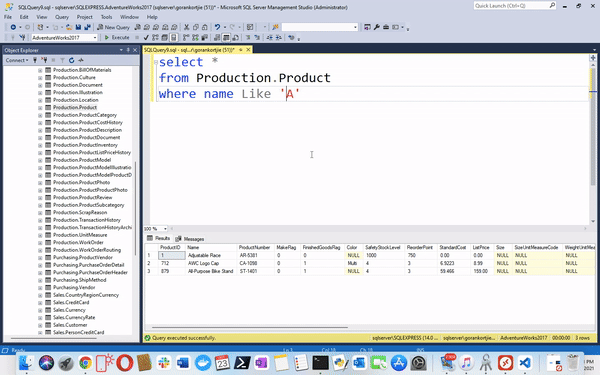Select Sales.CreditCard in the tree
The image size is (600, 375).
click(71, 302)
